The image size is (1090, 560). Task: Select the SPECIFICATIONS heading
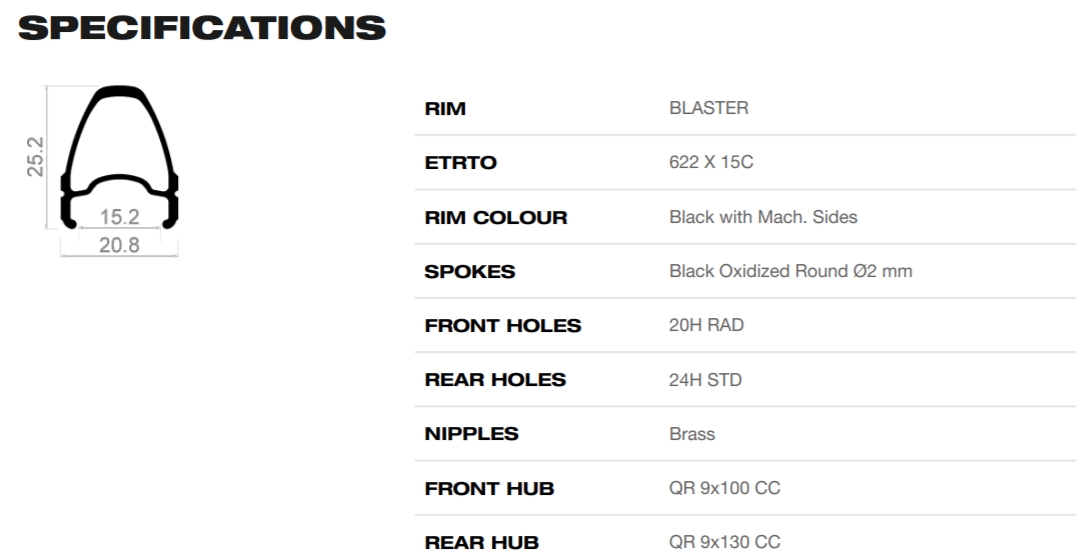[x=202, y=28]
